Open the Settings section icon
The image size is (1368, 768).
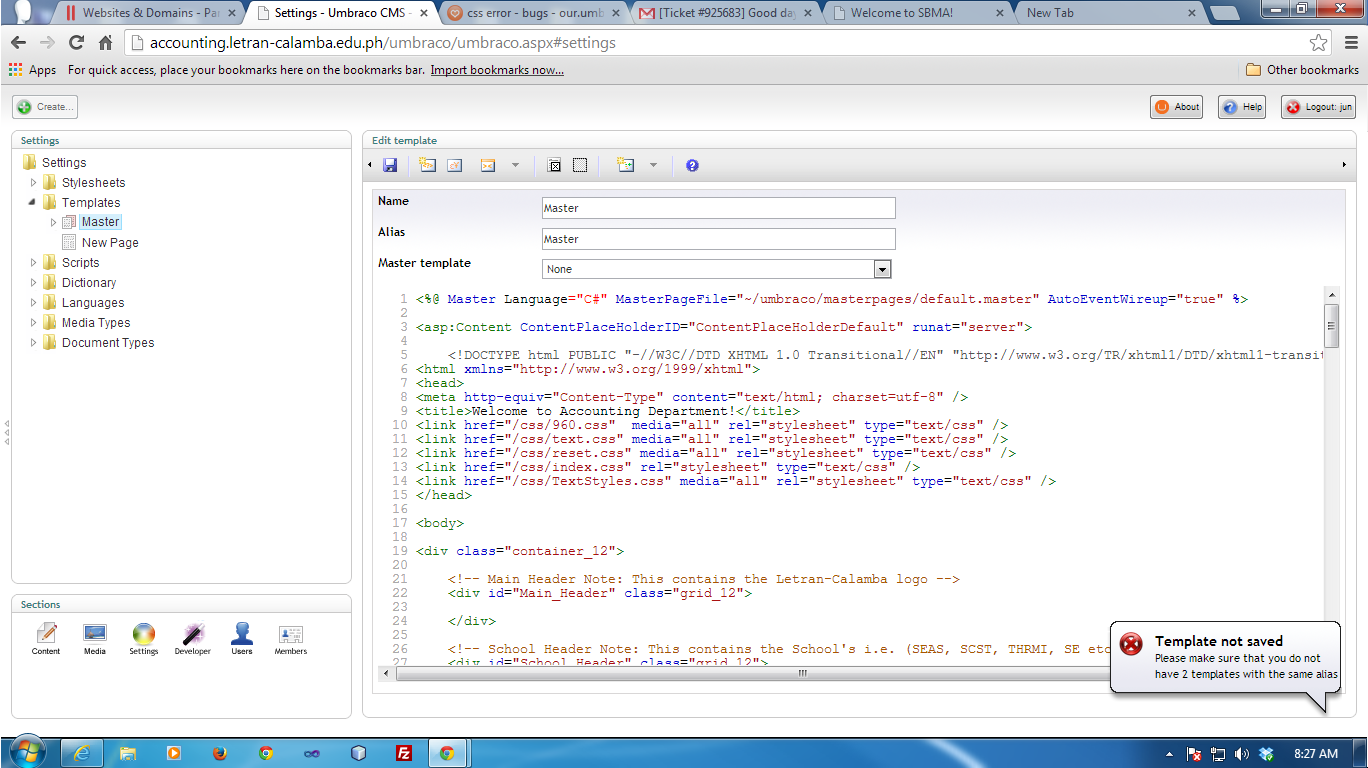click(144, 639)
